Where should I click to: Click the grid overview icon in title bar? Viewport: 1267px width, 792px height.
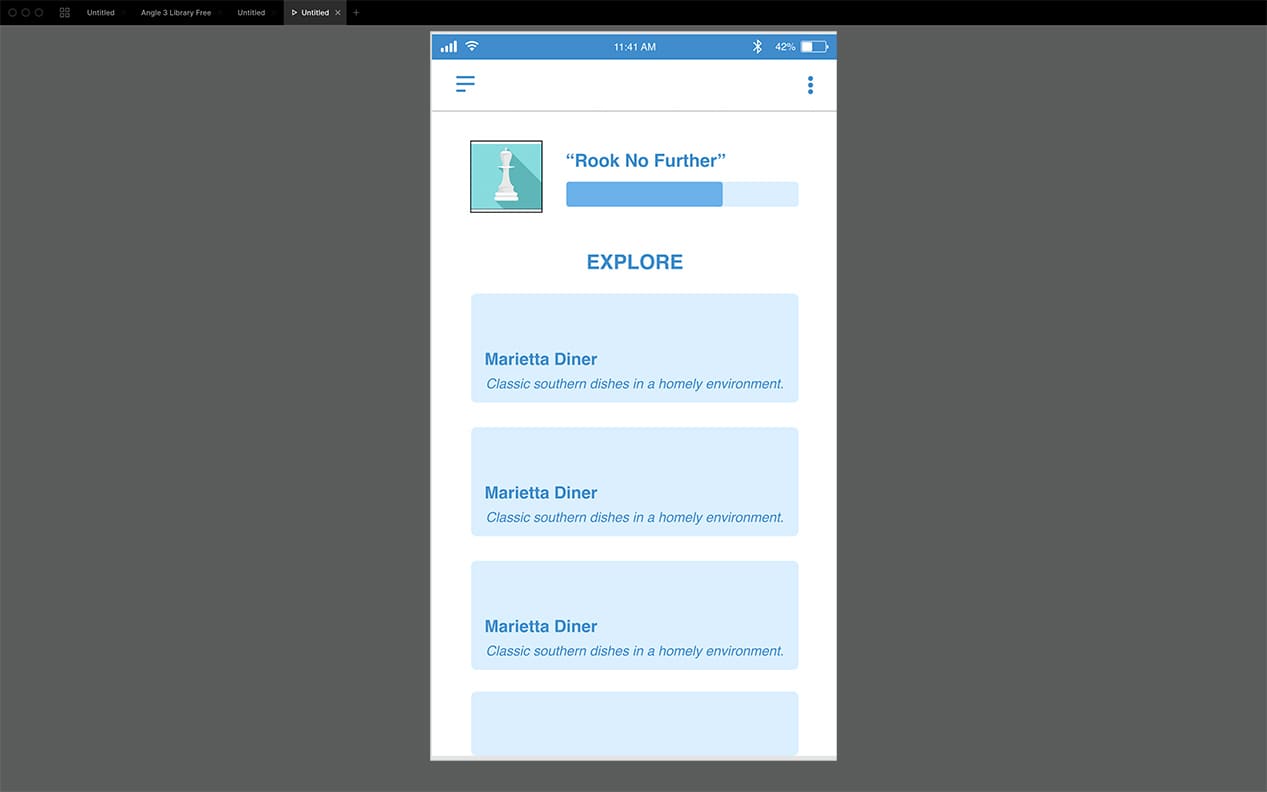(x=65, y=13)
